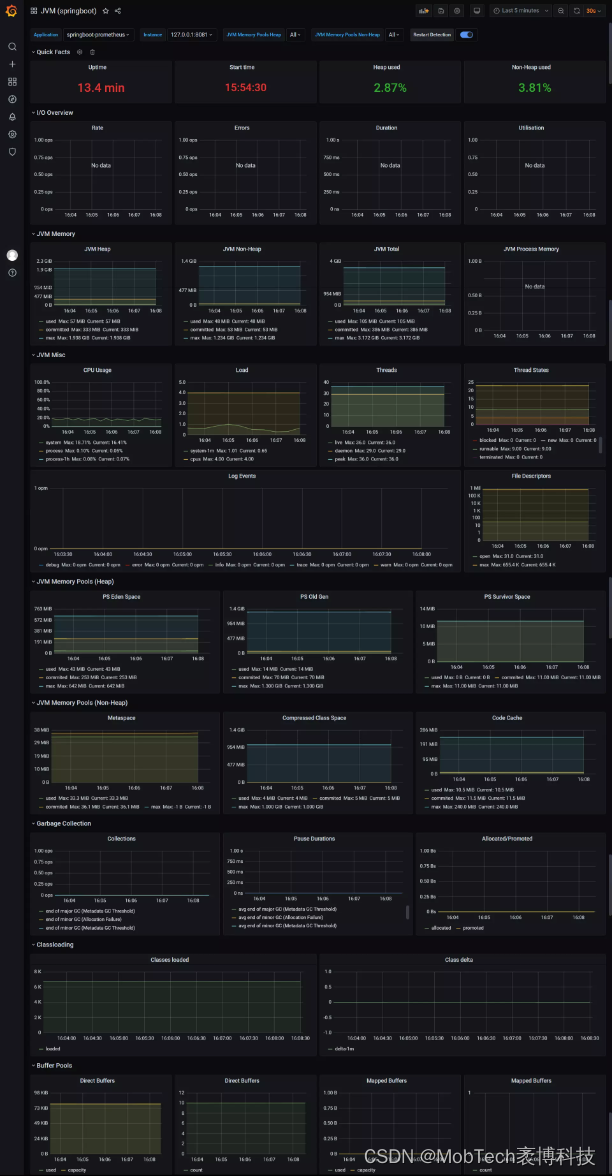The image size is (612, 1176).
Task: Collapse the I/O Overview row
Action: pos(54,113)
